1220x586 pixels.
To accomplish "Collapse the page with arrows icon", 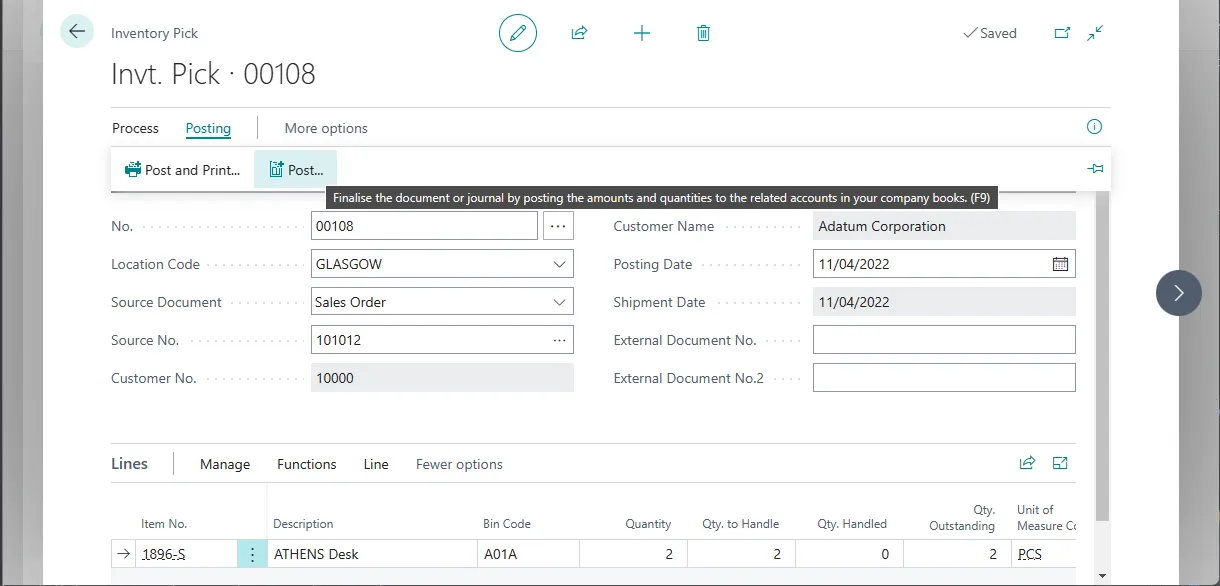I will coord(1096,33).
